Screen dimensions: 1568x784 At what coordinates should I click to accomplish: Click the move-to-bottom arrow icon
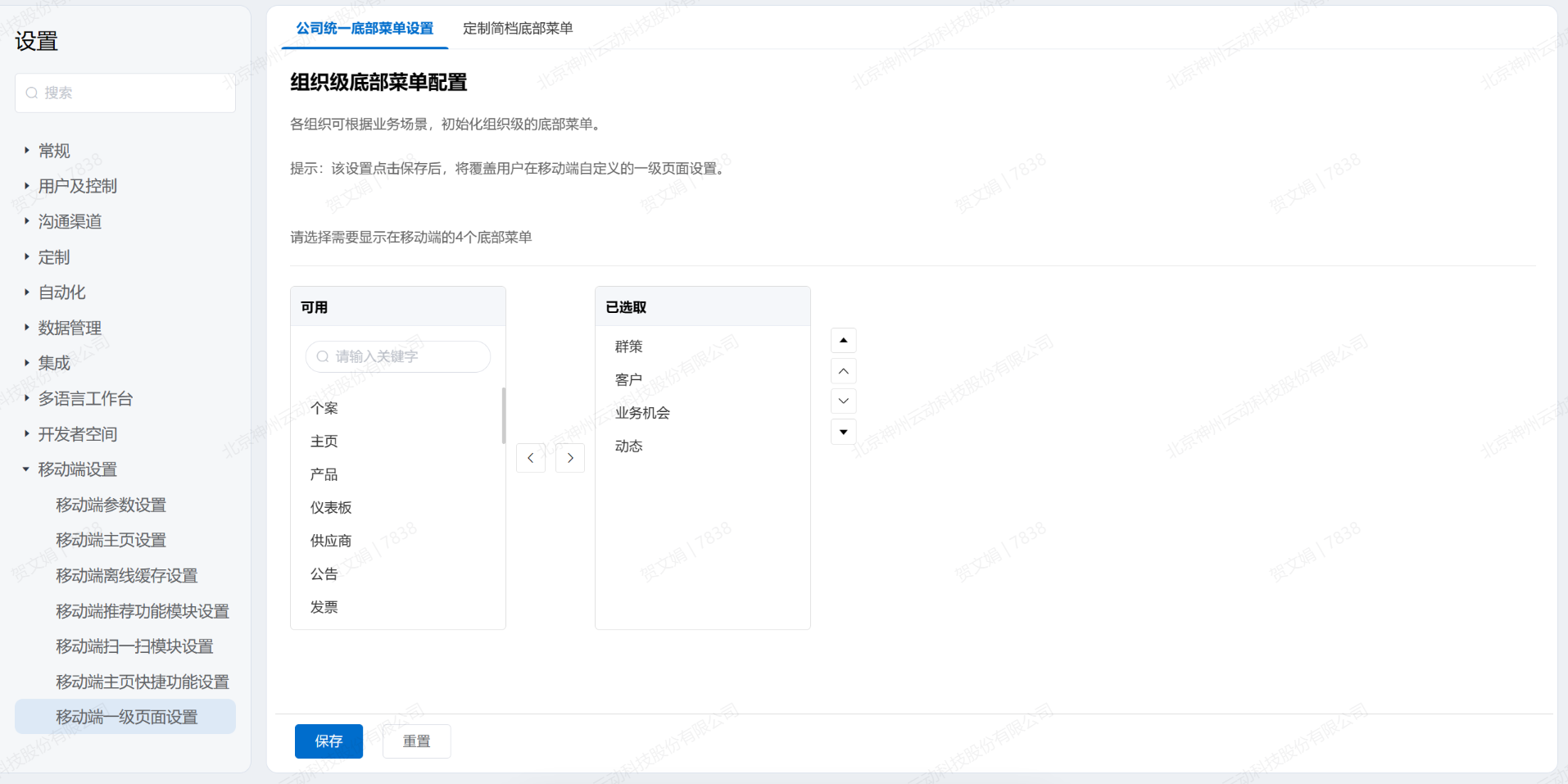[x=843, y=432]
